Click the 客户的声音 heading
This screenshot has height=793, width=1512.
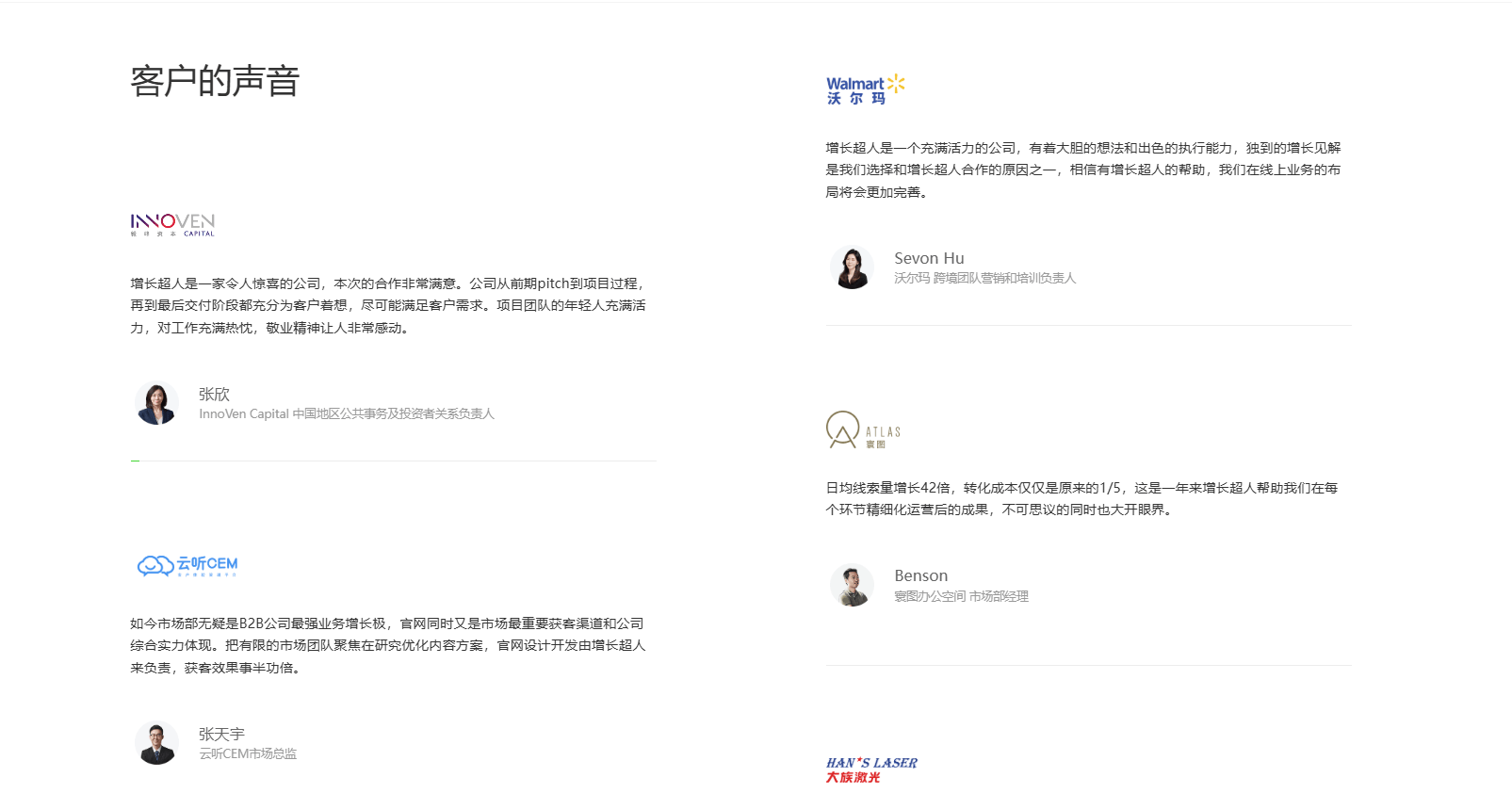215,81
